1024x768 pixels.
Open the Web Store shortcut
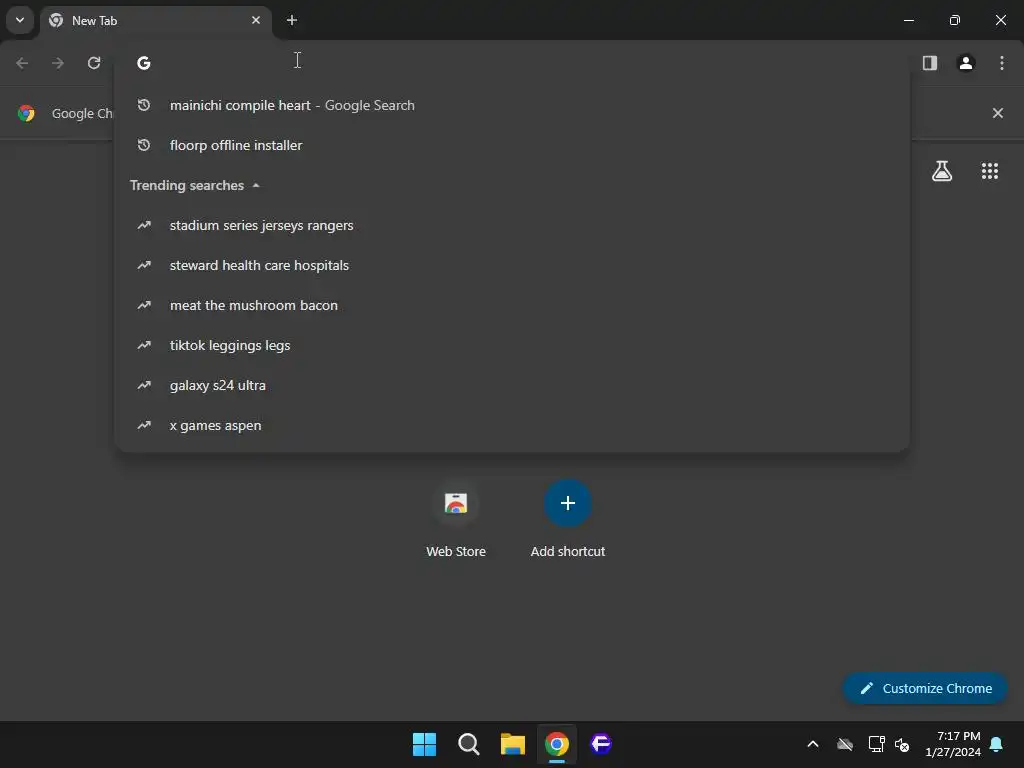[x=456, y=519]
